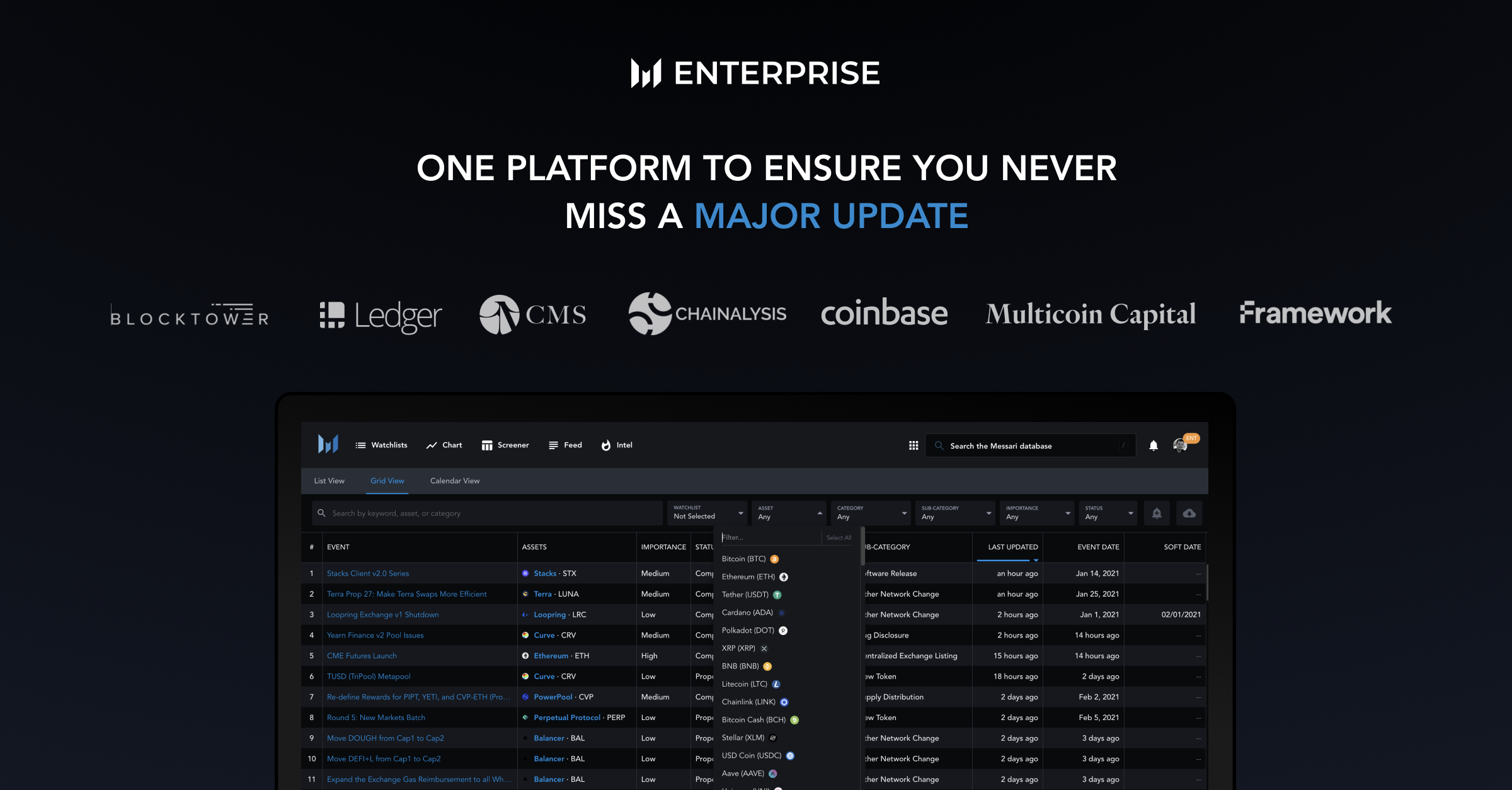Open the Chart section
Image resolution: width=1512 pixels, height=790 pixels.
(444, 445)
